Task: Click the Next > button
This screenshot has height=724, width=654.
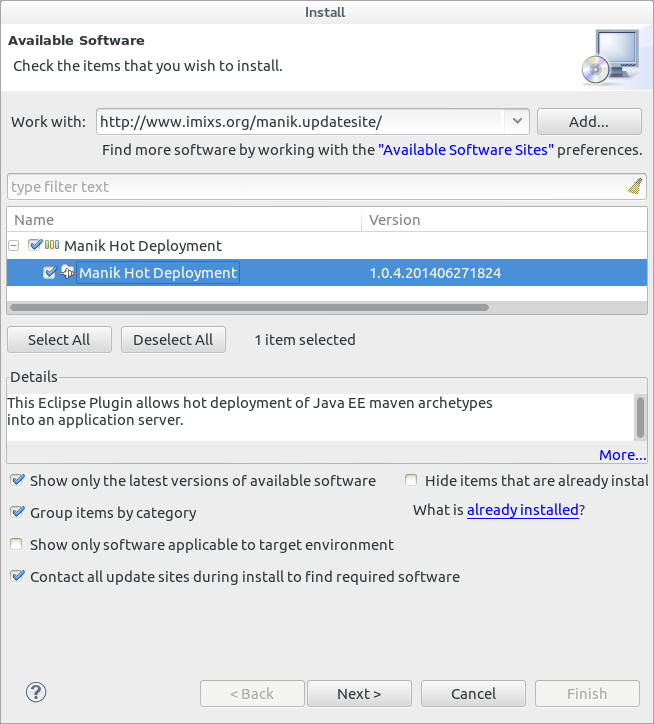Action: (x=359, y=694)
